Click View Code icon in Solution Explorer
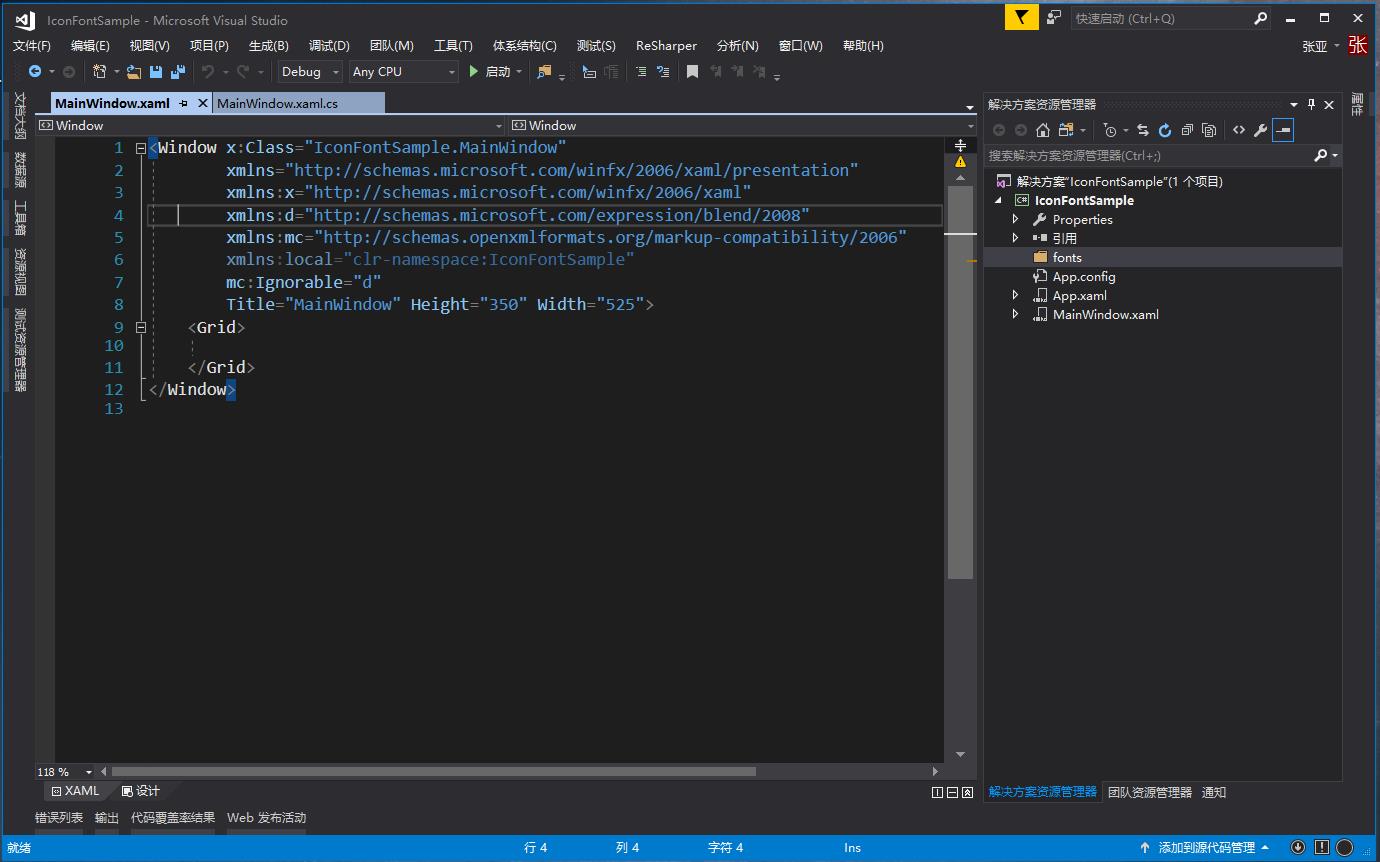This screenshot has height=862, width=1380. 1239,130
